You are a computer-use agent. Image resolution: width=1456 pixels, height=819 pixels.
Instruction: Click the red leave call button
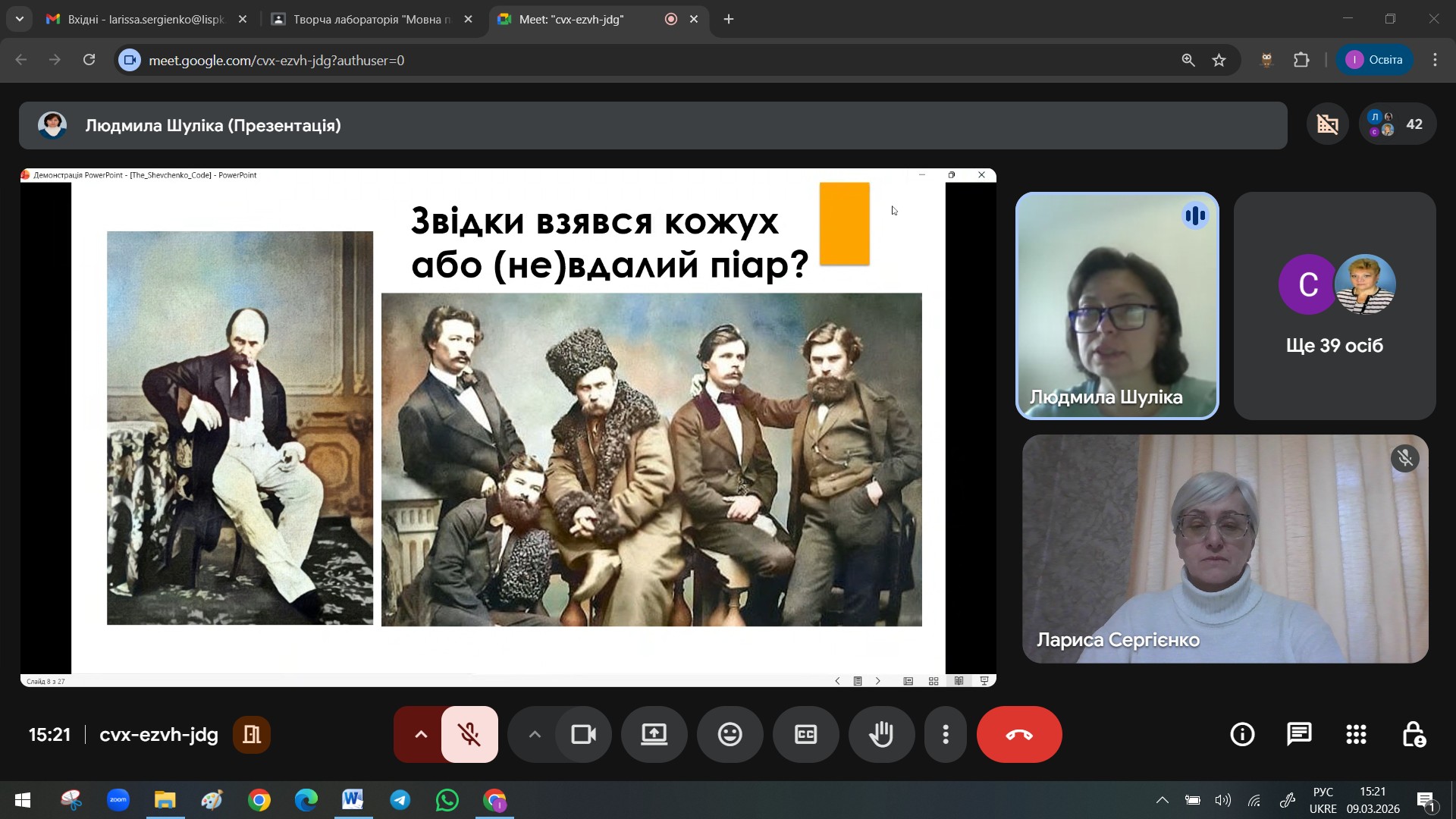[x=1018, y=734]
